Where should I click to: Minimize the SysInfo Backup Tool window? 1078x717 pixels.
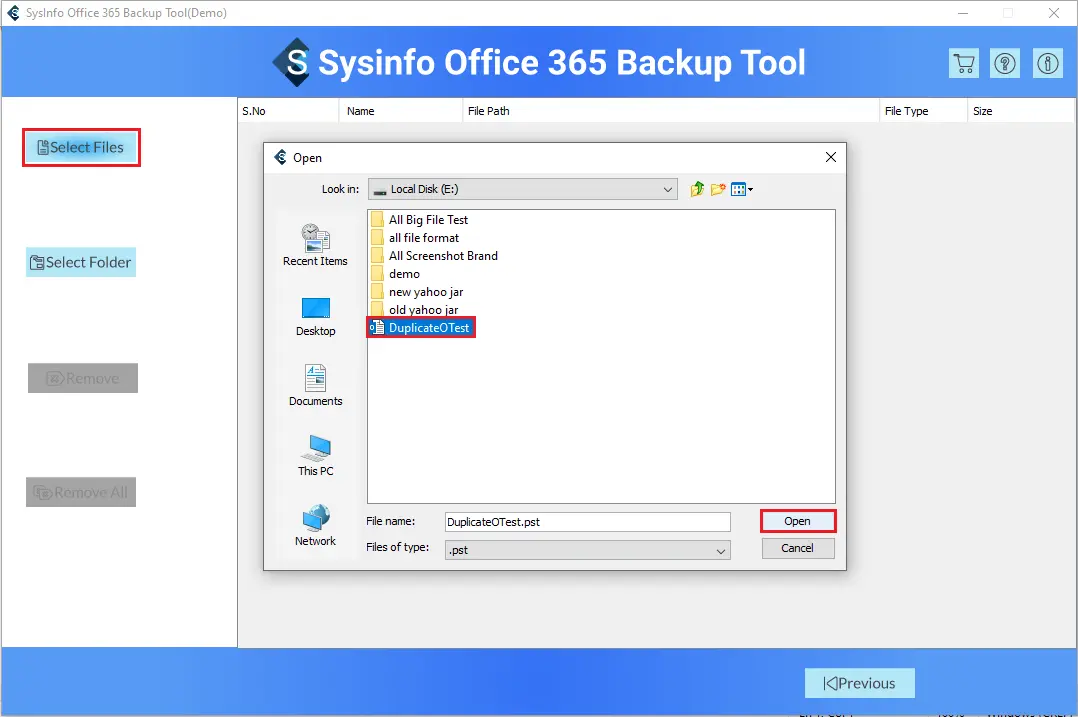click(x=963, y=13)
